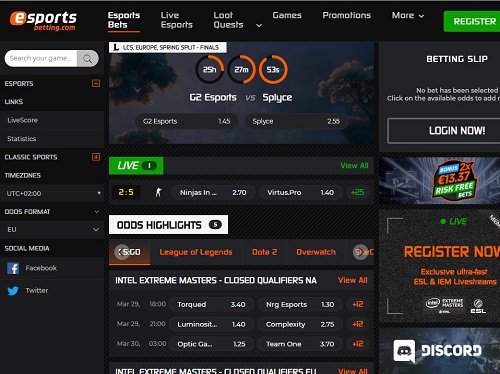Click the ODDS HIGHLIGHTS heading
The height and width of the screenshot is (374, 500).
point(168,225)
